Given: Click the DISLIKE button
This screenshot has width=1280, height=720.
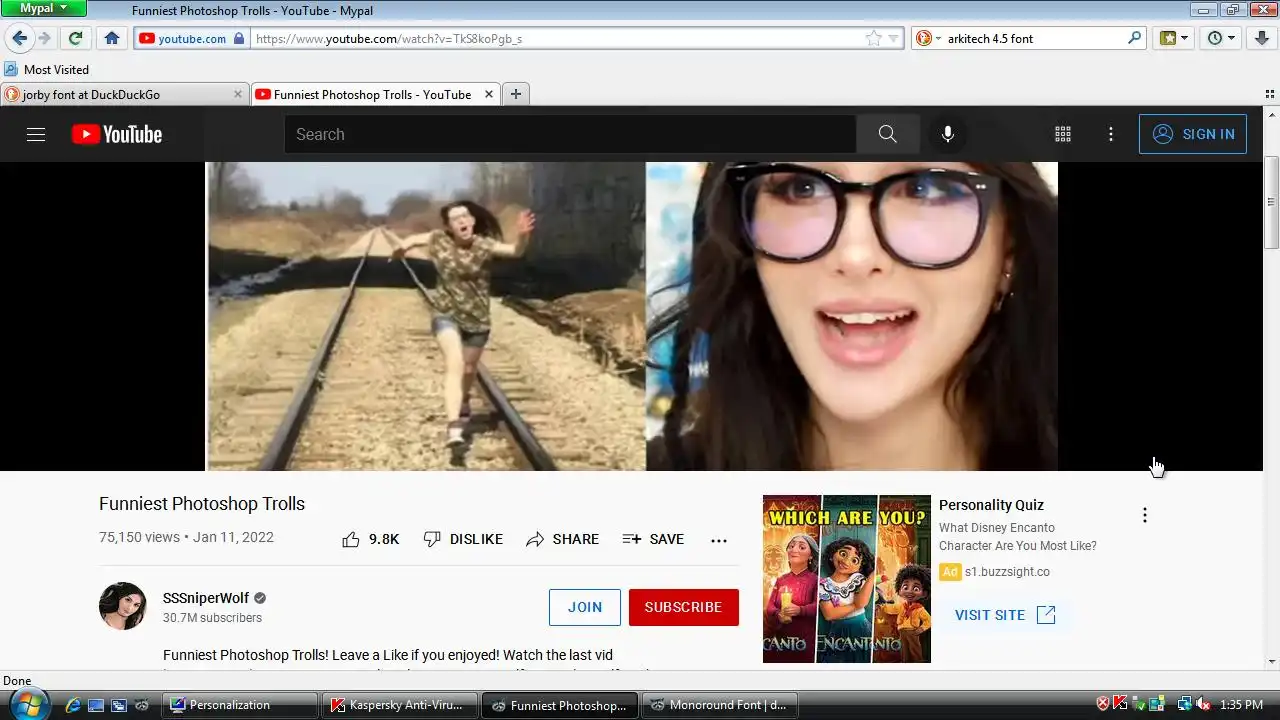Looking at the screenshot, I should pyautogui.click(x=463, y=539).
